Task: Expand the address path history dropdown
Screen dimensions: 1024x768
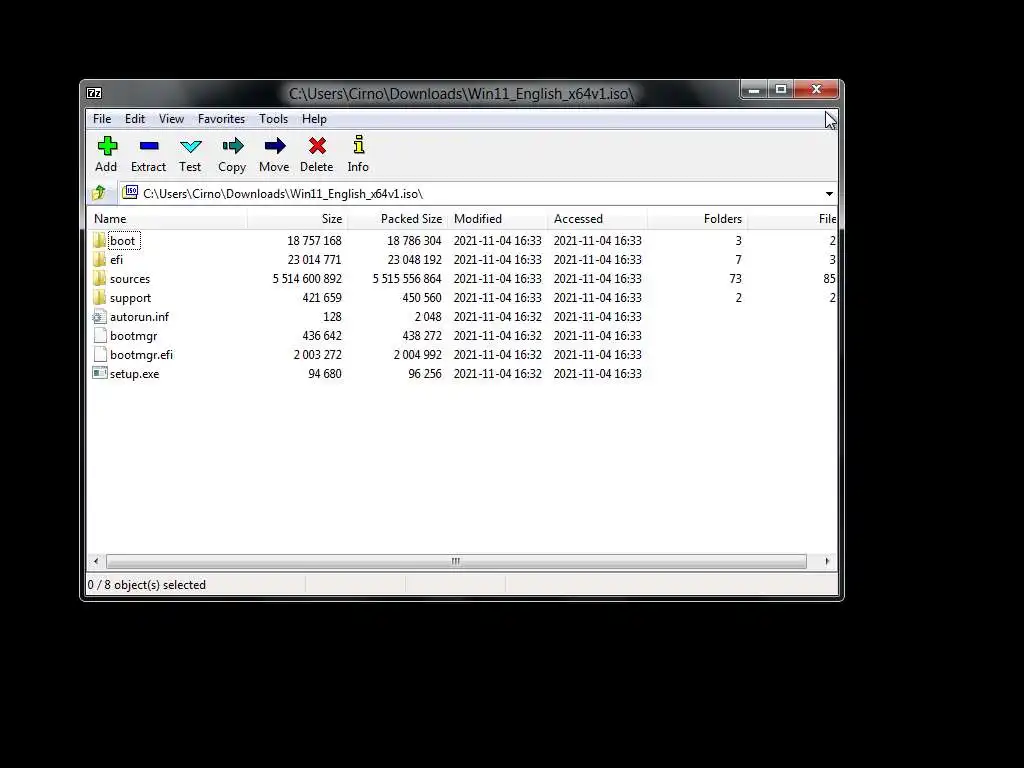Action: click(829, 194)
